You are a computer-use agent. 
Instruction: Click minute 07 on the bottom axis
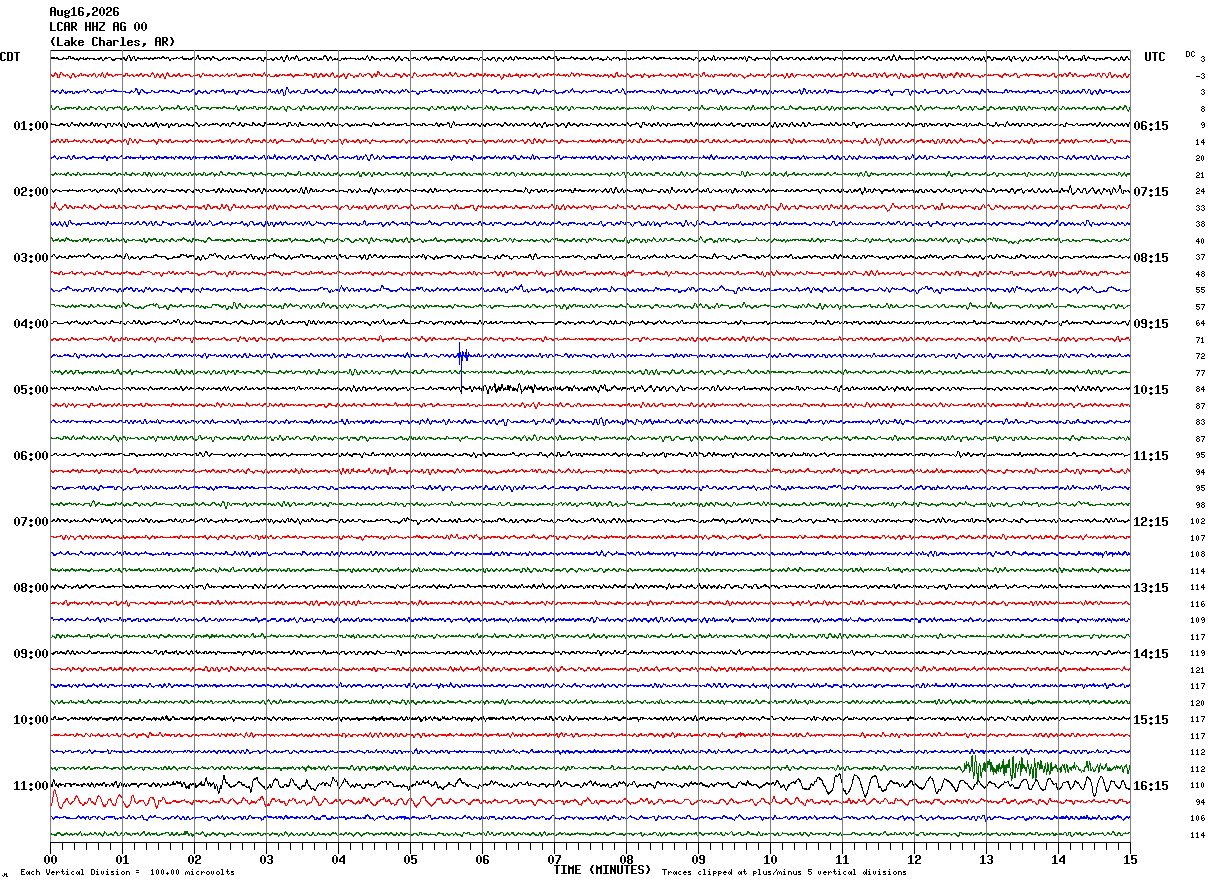[x=554, y=859]
